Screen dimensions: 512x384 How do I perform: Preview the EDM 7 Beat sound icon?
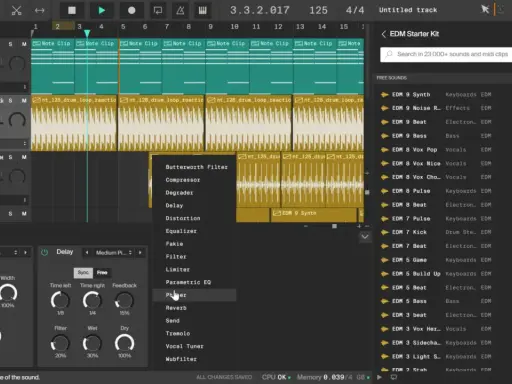click(x=385, y=246)
